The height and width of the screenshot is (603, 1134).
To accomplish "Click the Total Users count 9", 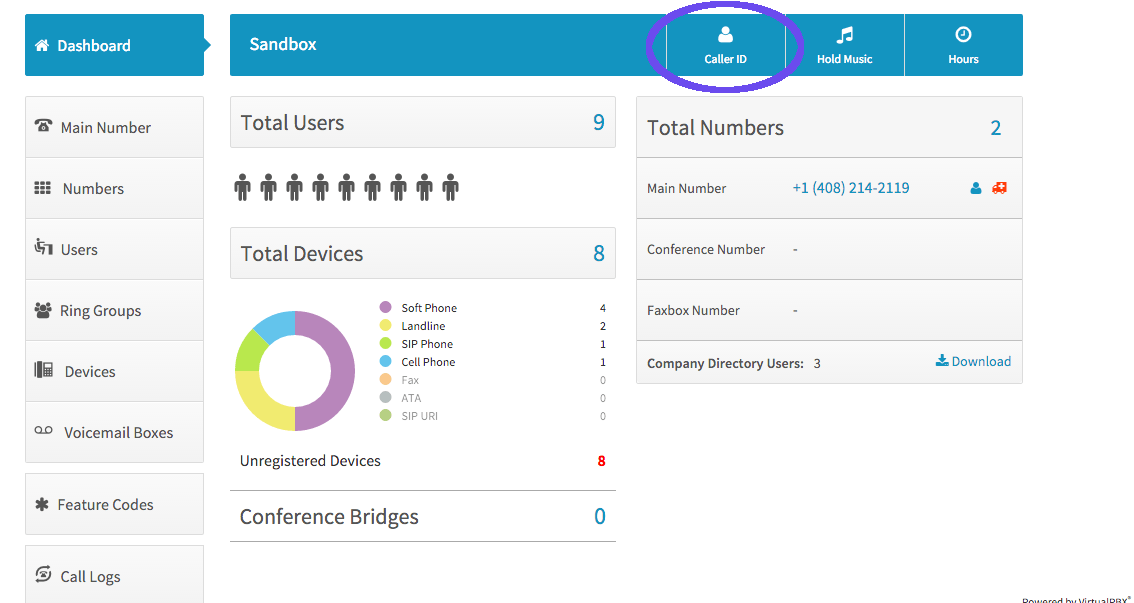I will pos(598,122).
